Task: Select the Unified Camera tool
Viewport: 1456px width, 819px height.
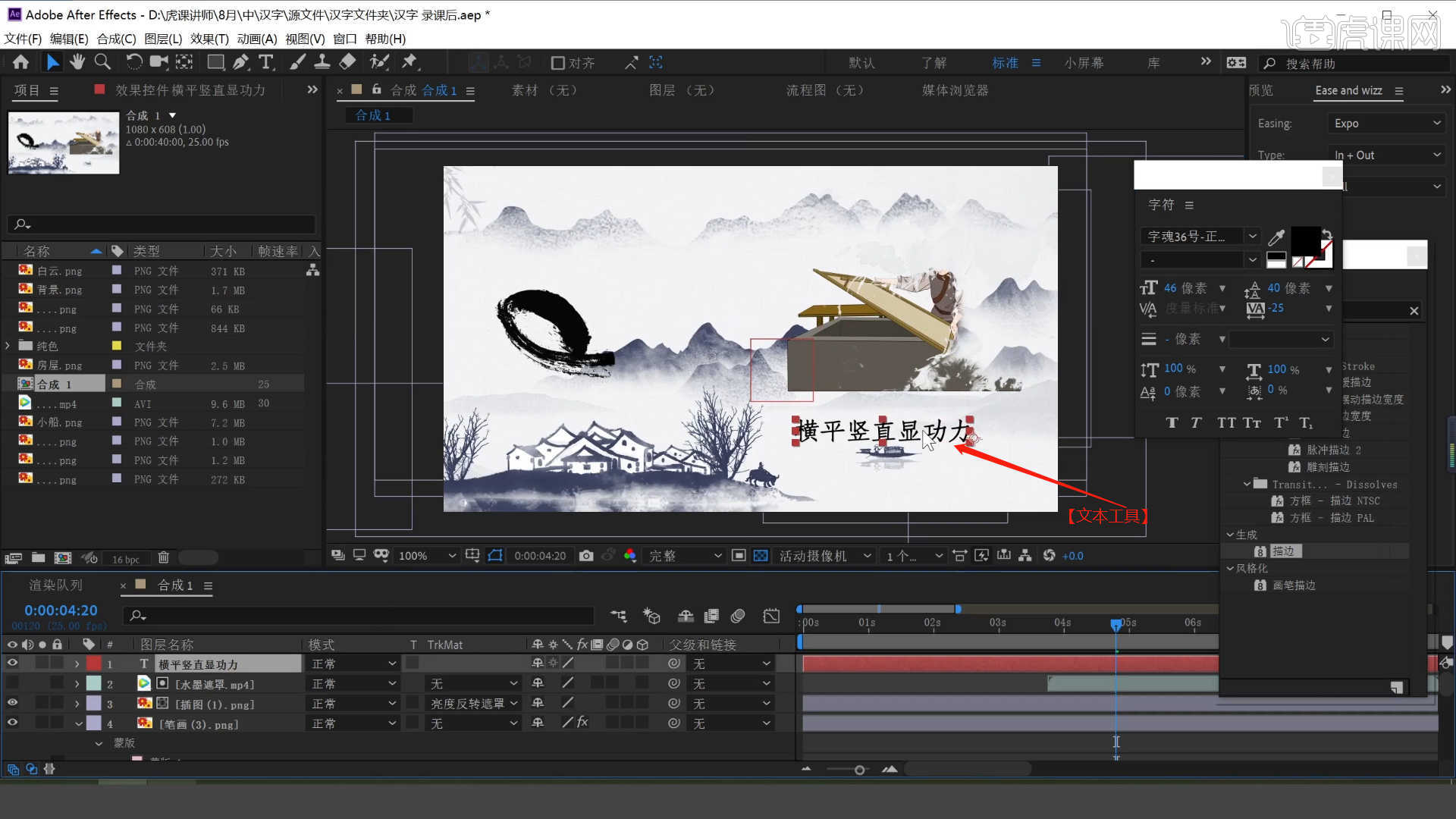Action: 158,62
